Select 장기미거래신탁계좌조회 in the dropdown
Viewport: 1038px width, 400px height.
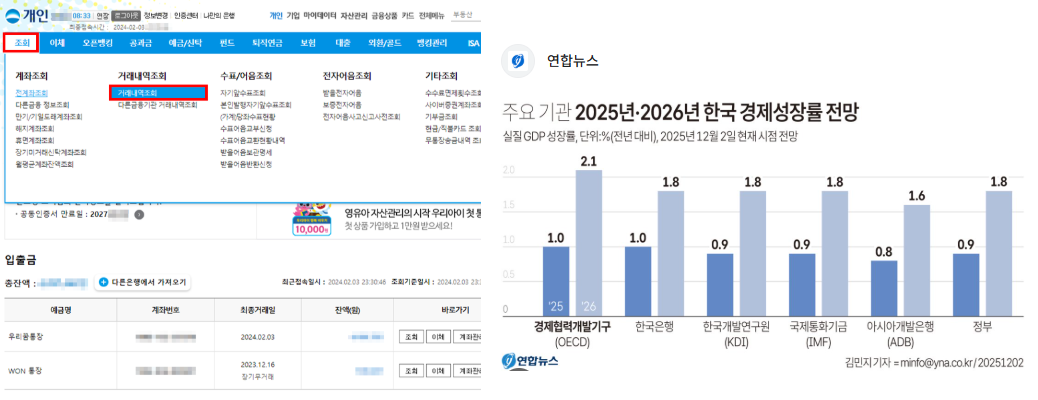click(50, 152)
